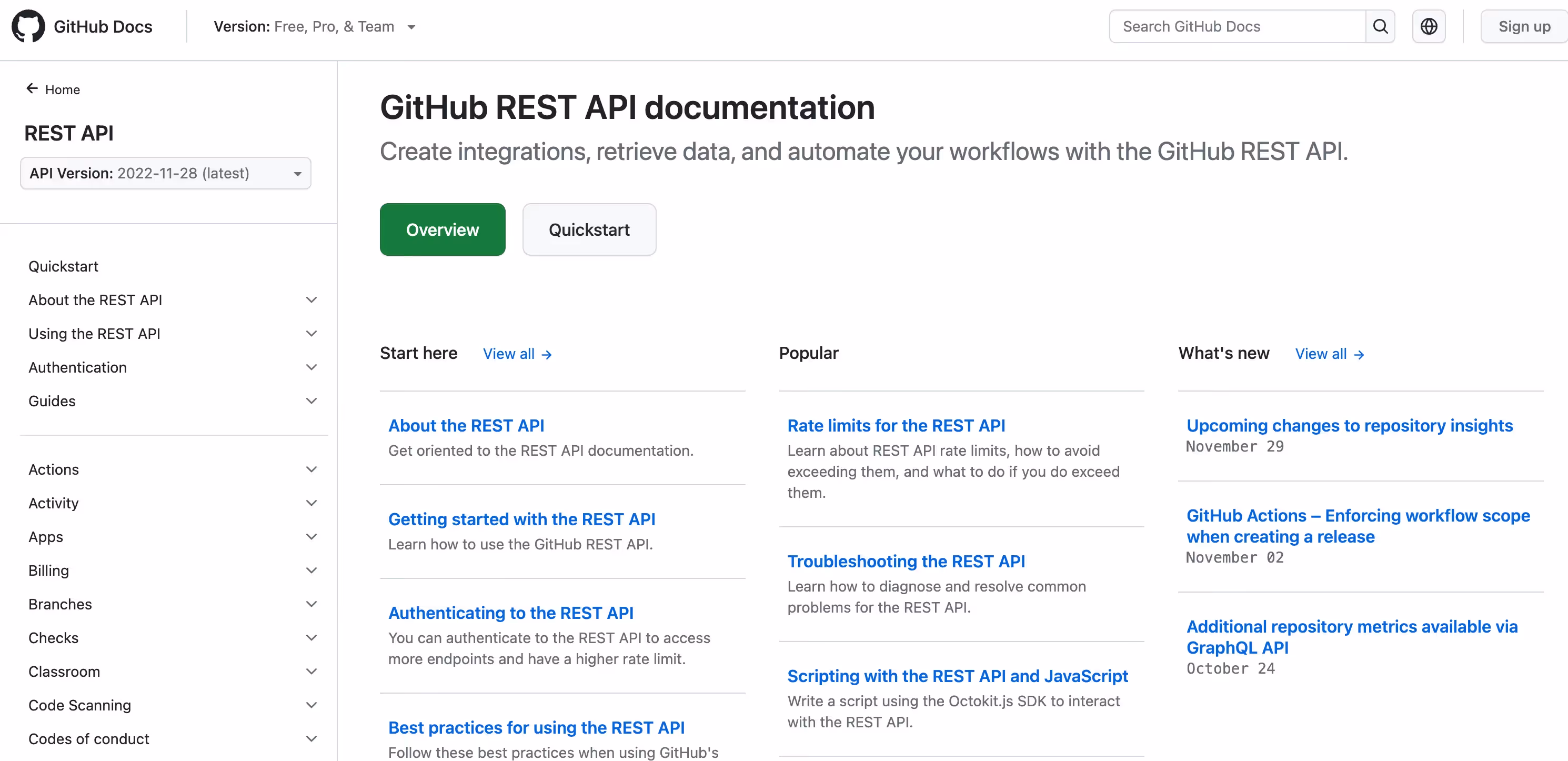Open Rate limits for the REST API
The width and height of the screenshot is (1568, 761).
(x=896, y=426)
